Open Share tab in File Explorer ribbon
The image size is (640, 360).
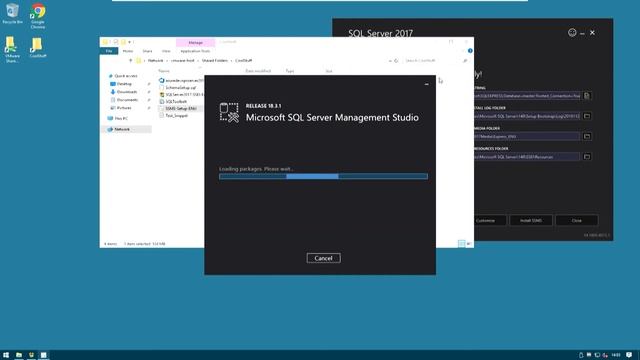147,51
